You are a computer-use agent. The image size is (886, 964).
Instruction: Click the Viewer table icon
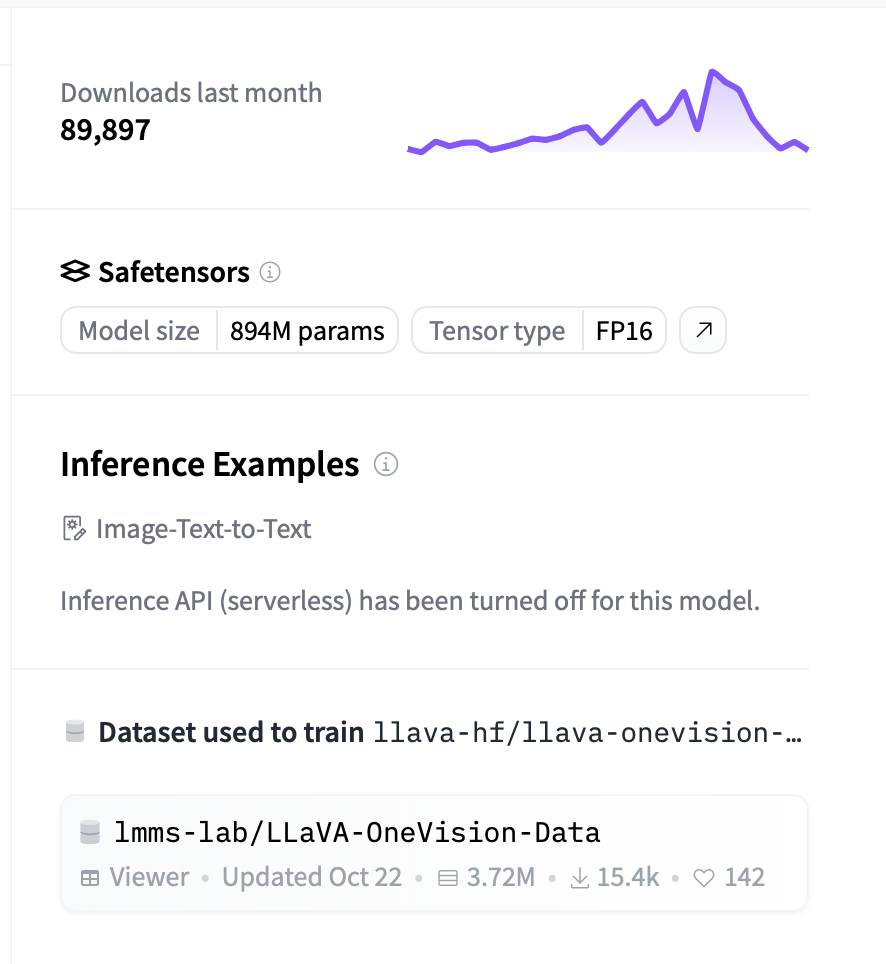click(90, 878)
